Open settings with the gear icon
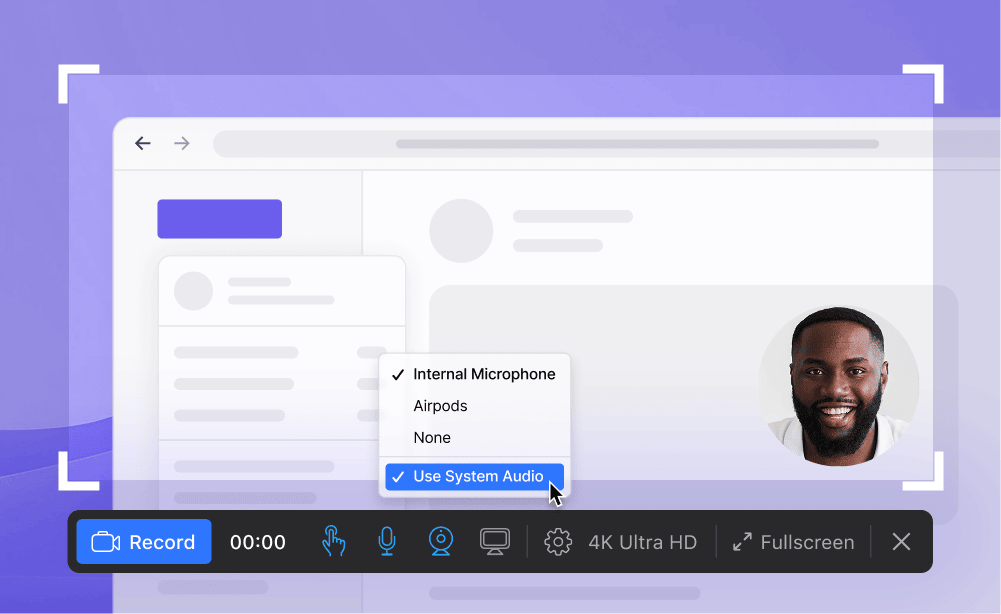 click(557, 542)
